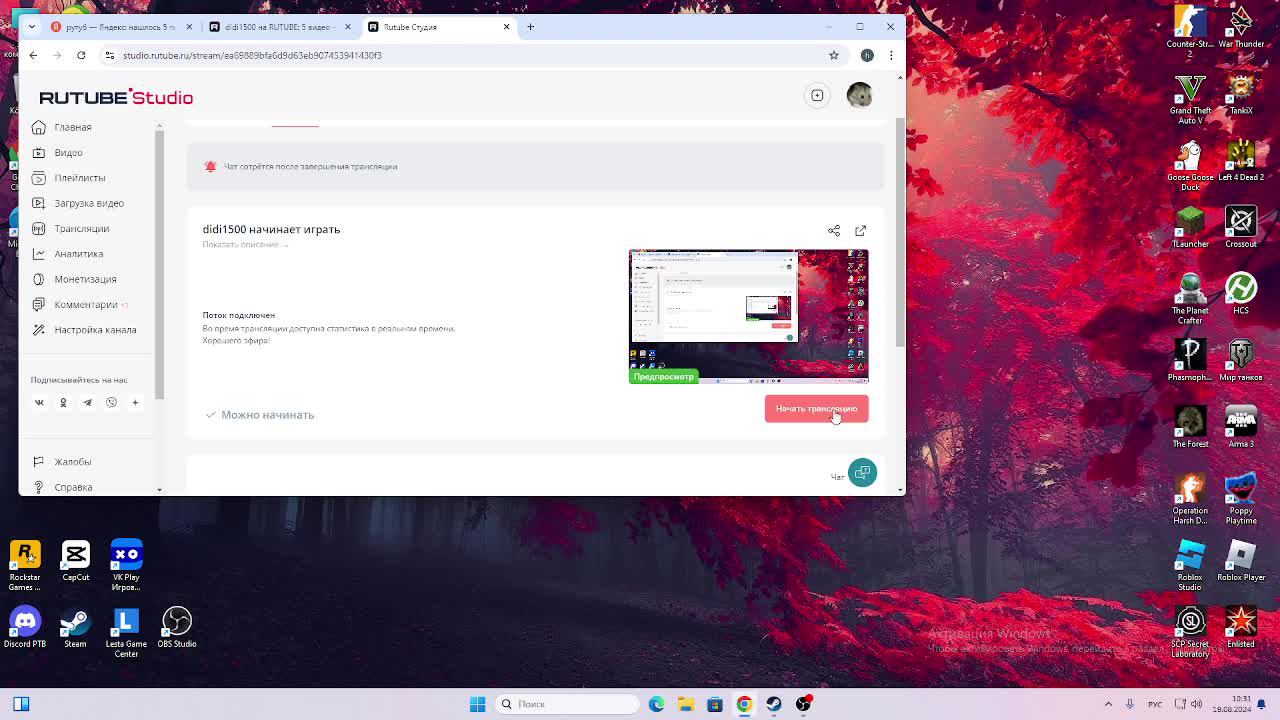Click the Поток подключен status text
Viewport: 1280px width, 720px height.
tap(238, 315)
